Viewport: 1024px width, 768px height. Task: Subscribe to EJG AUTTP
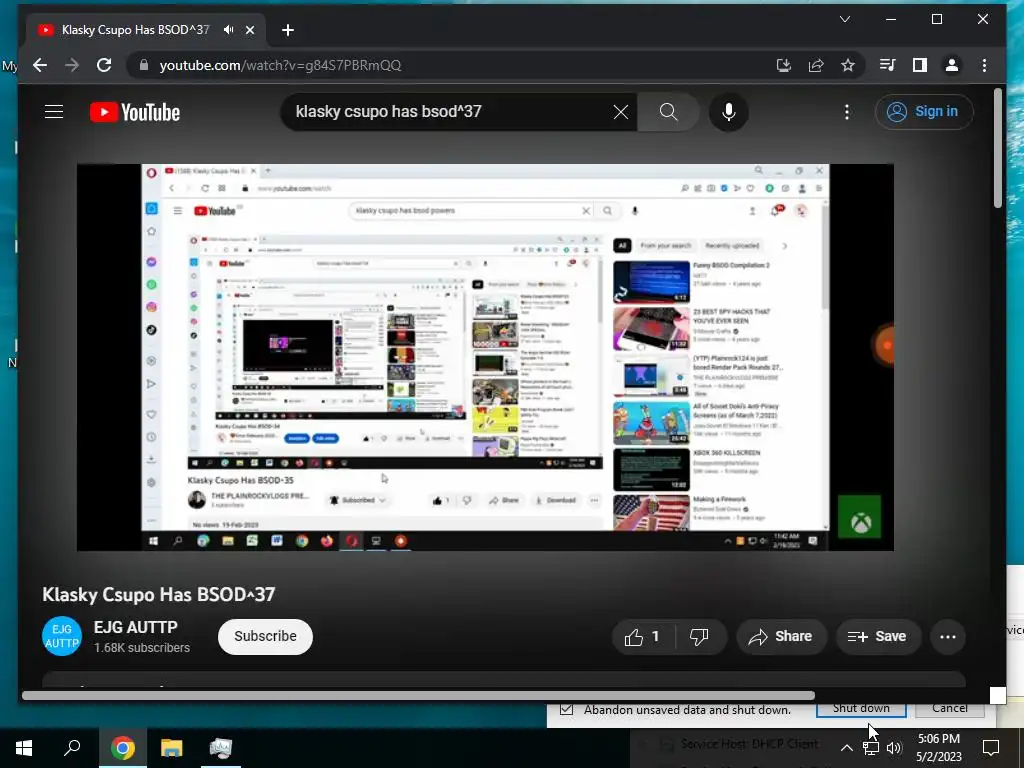click(x=265, y=637)
